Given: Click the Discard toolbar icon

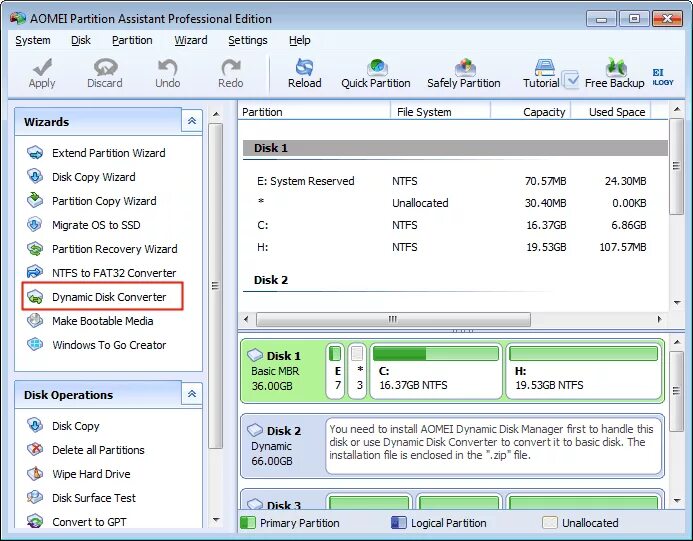Looking at the screenshot, I should [105, 67].
